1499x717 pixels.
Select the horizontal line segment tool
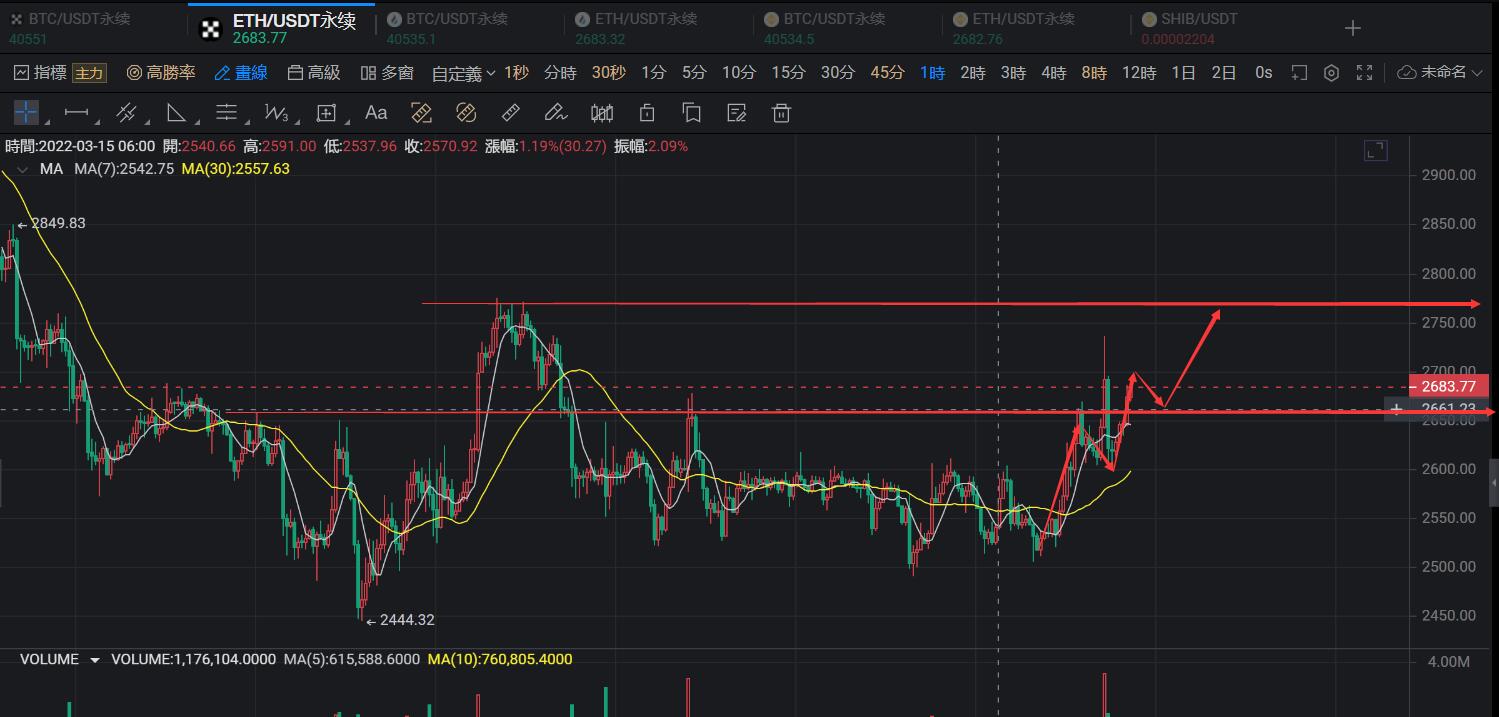pyautogui.click(x=76, y=112)
